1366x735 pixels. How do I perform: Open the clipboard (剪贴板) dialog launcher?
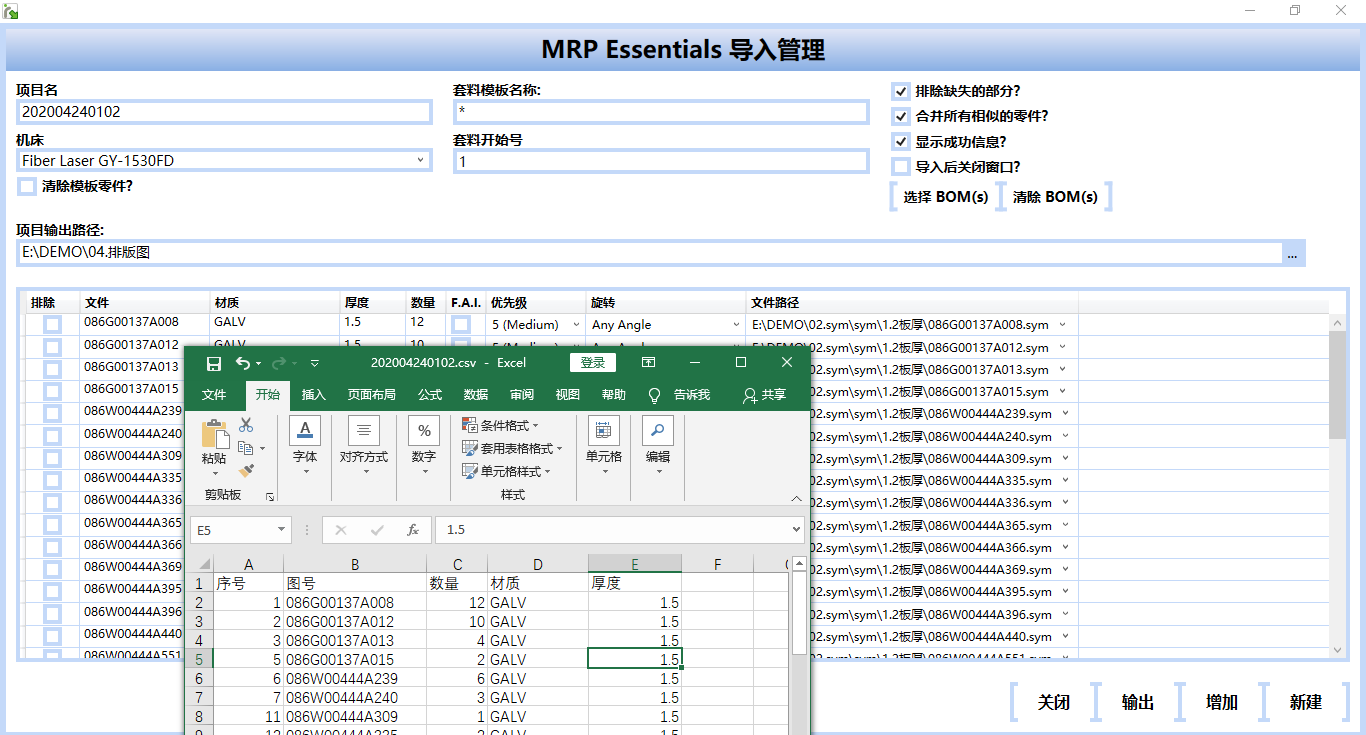point(269,496)
